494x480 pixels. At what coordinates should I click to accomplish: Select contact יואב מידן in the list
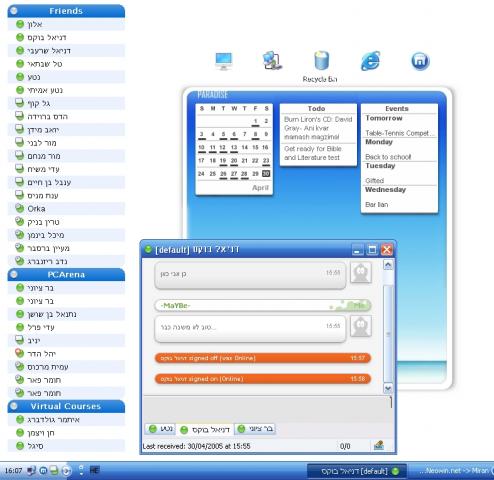pos(66,129)
